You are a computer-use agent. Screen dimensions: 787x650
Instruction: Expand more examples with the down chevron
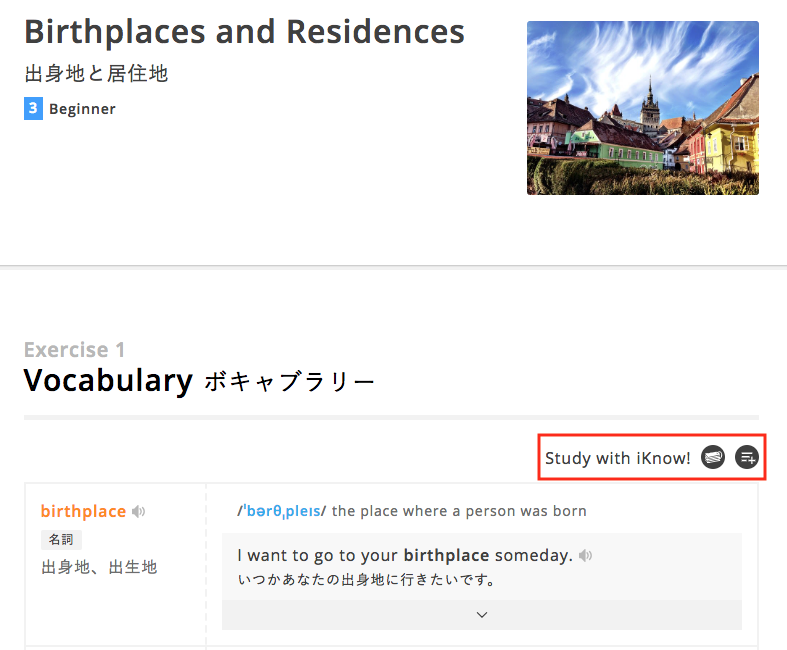[482, 615]
